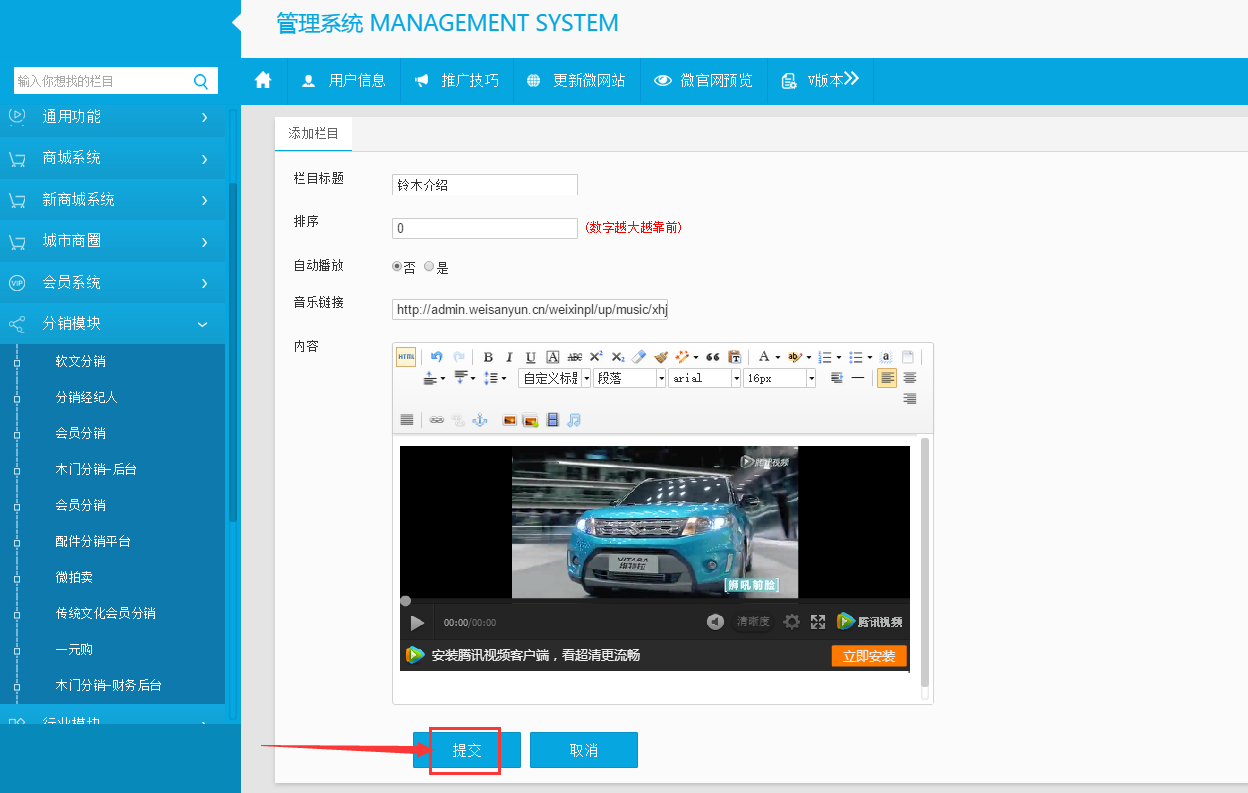The width and height of the screenshot is (1248, 793).
Task: Play the embedded video
Action: [x=417, y=623]
